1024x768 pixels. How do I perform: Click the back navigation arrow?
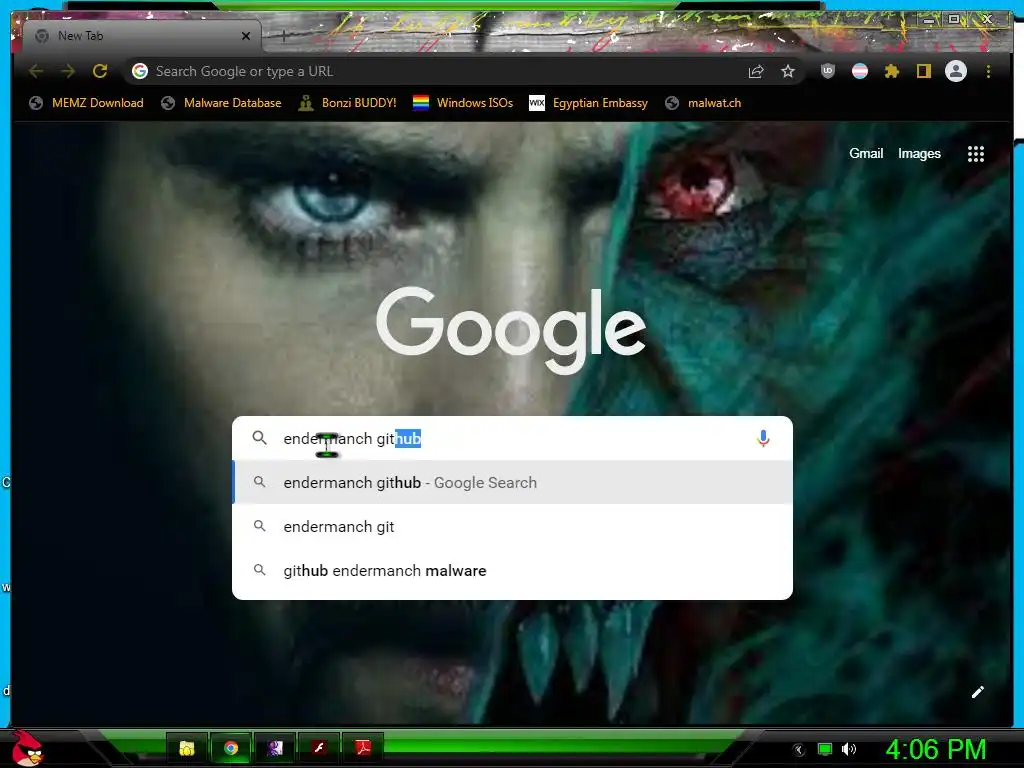coord(36,71)
